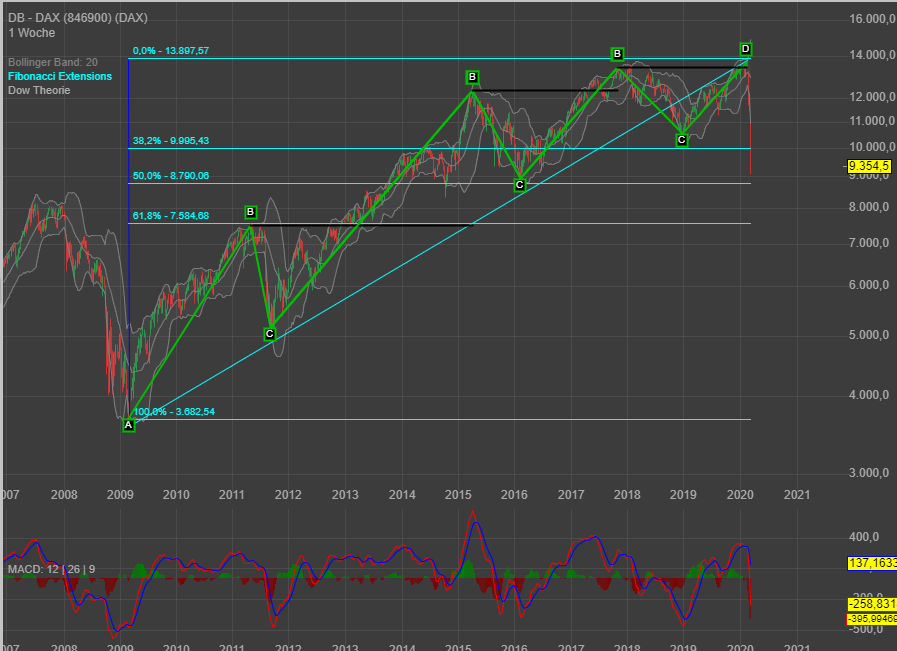897x651 pixels.
Task: Select marker C at the 2016 low
Action: tap(519, 184)
